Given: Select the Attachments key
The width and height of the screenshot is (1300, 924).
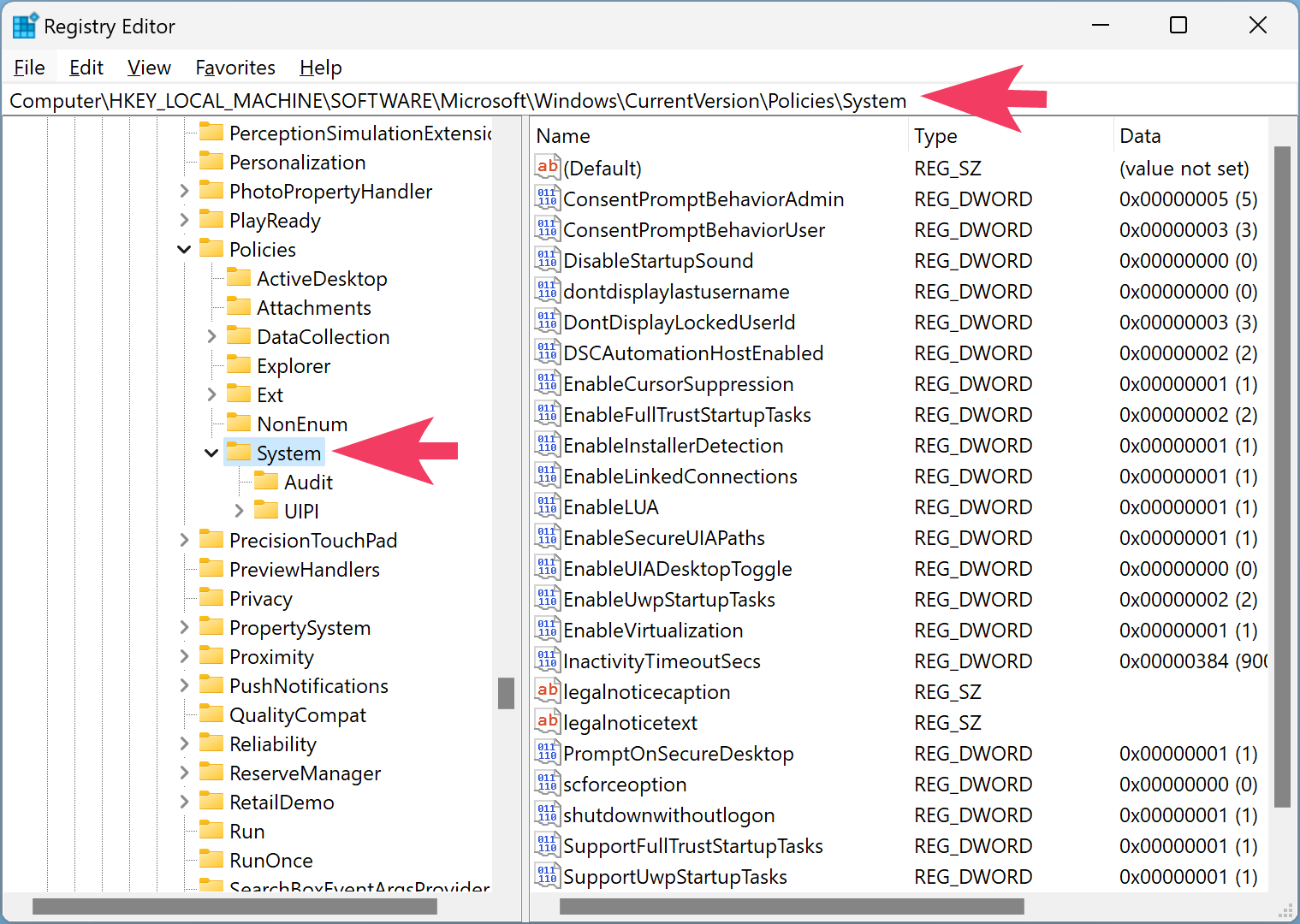Looking at the screenshot, I should tap(314, 308).
